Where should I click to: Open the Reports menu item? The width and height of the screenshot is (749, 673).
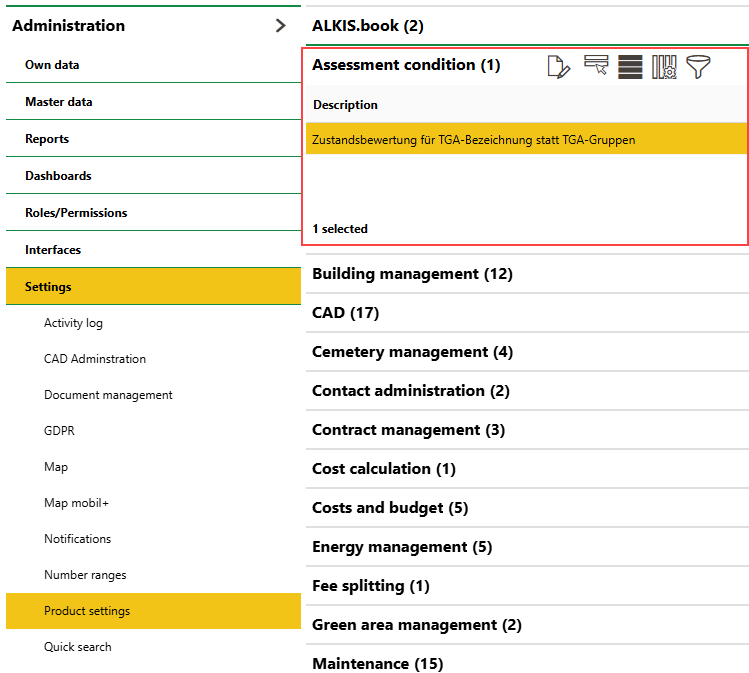tap(47, 139)
